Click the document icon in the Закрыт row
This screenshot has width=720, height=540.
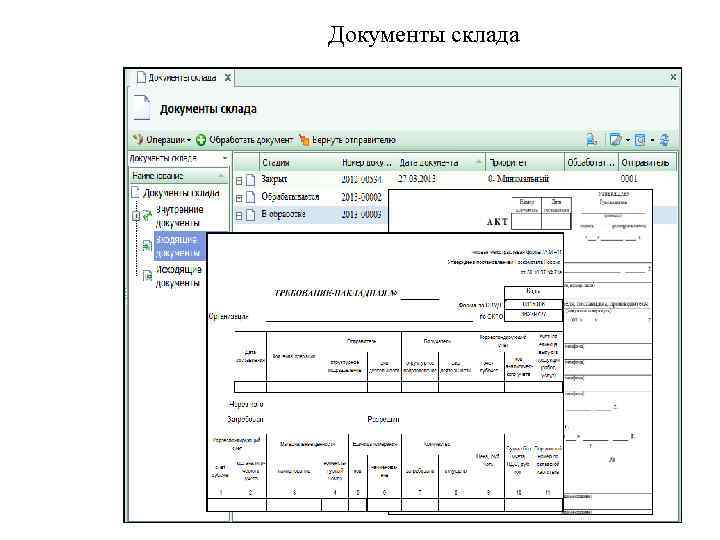(x=251, y=180)
